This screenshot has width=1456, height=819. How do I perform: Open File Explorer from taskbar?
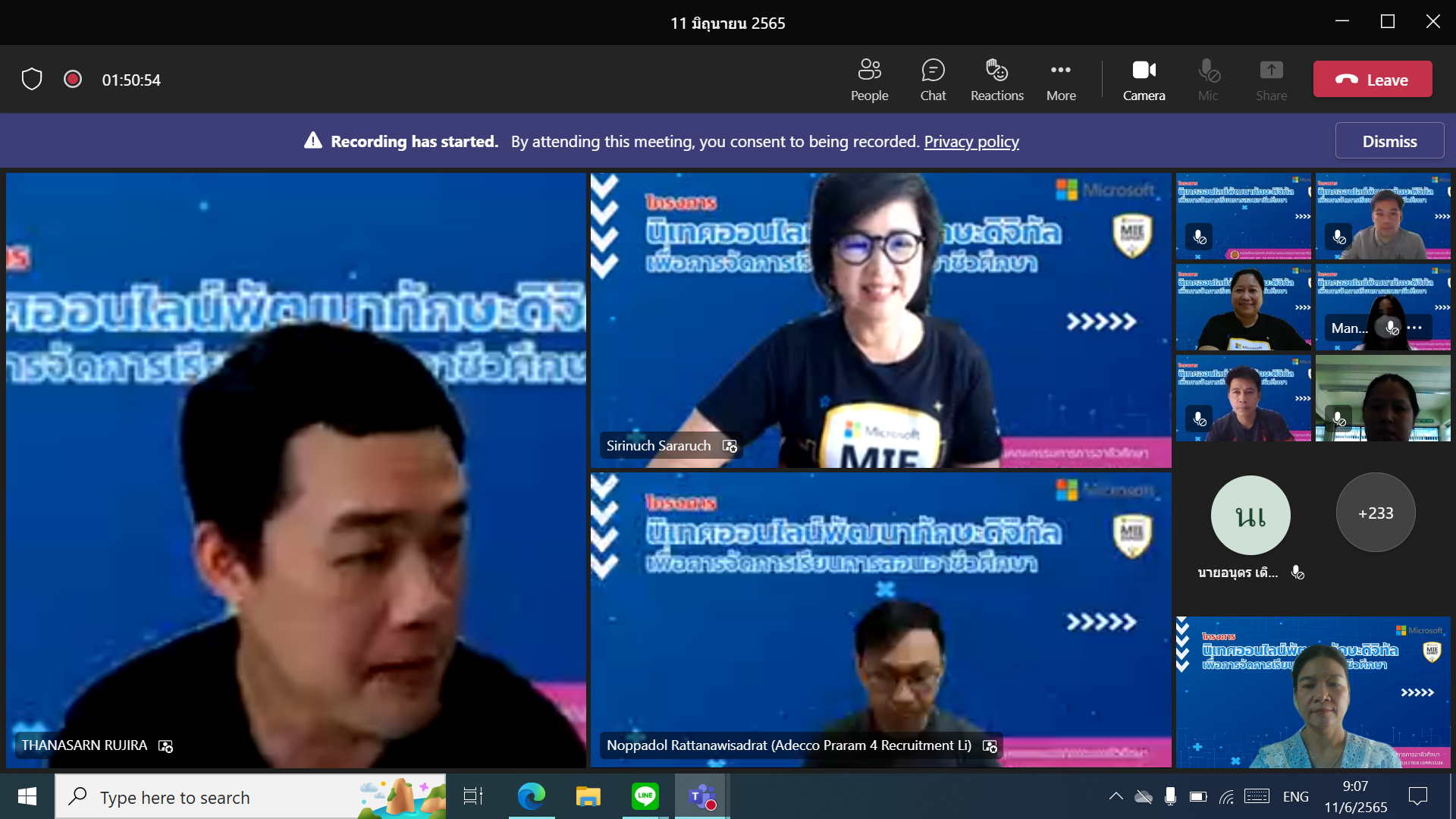coord(588,796)
